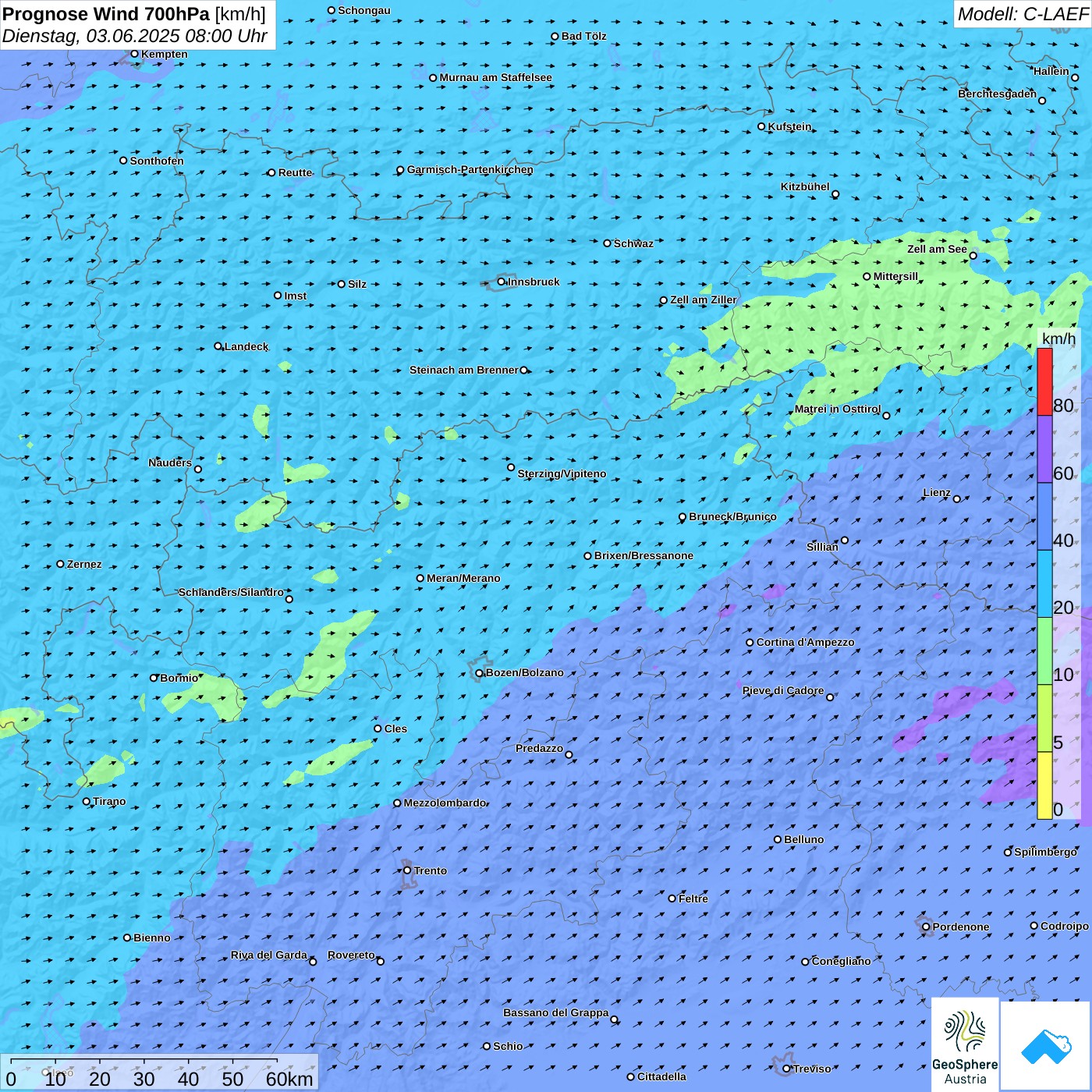The image size is (1092, 1092).
Task: Click the 'km/h' legend heading
Action: pyautogui.click(x=1058, y=339)
